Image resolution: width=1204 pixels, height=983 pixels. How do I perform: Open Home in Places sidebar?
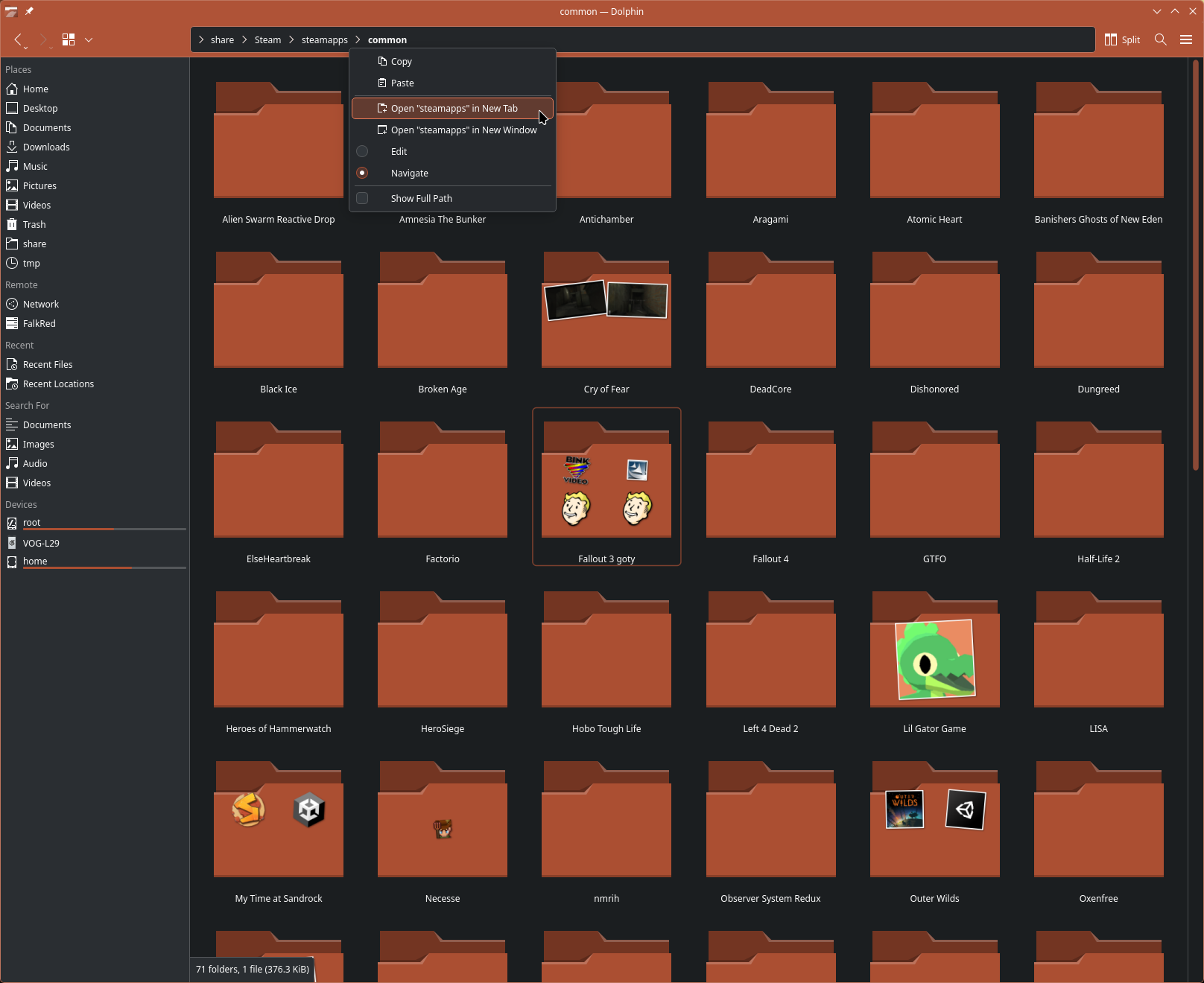click(95, 89)
